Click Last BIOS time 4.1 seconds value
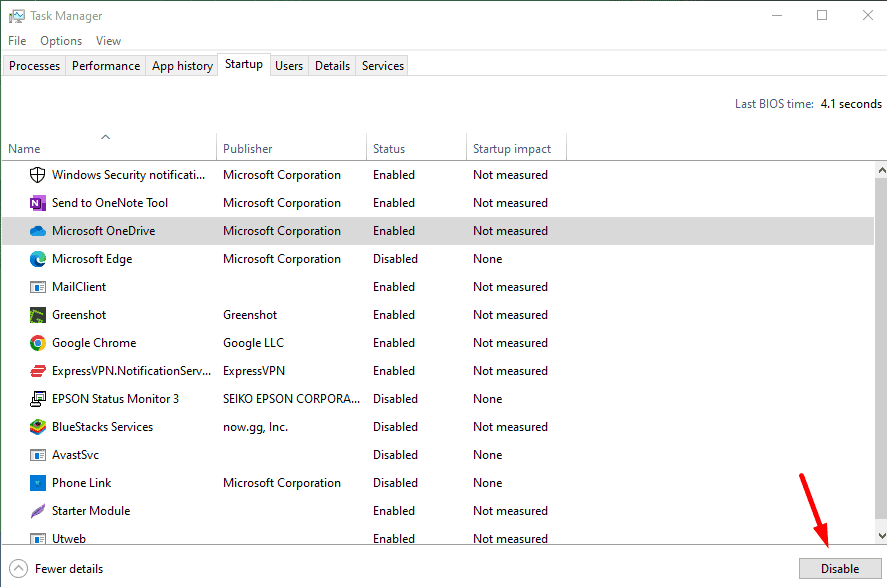The image size is (887, 587). click(851, 104)
